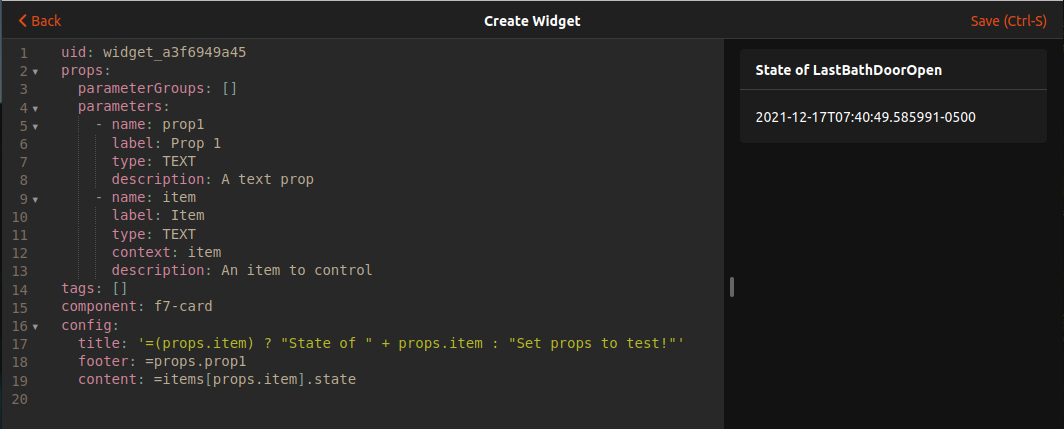
Task: Click the card header State of LastBathDoorOpen
Action: coord(848,70)
